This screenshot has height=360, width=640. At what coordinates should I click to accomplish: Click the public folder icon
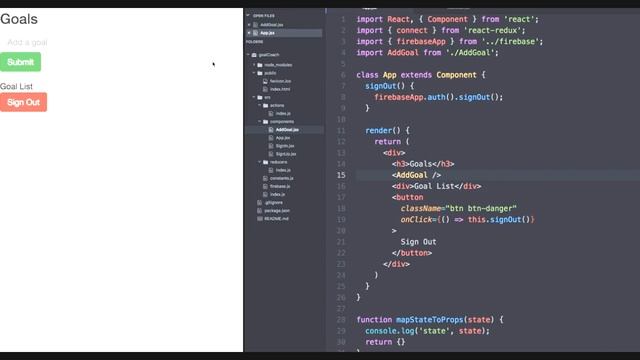tap(260, 73)
